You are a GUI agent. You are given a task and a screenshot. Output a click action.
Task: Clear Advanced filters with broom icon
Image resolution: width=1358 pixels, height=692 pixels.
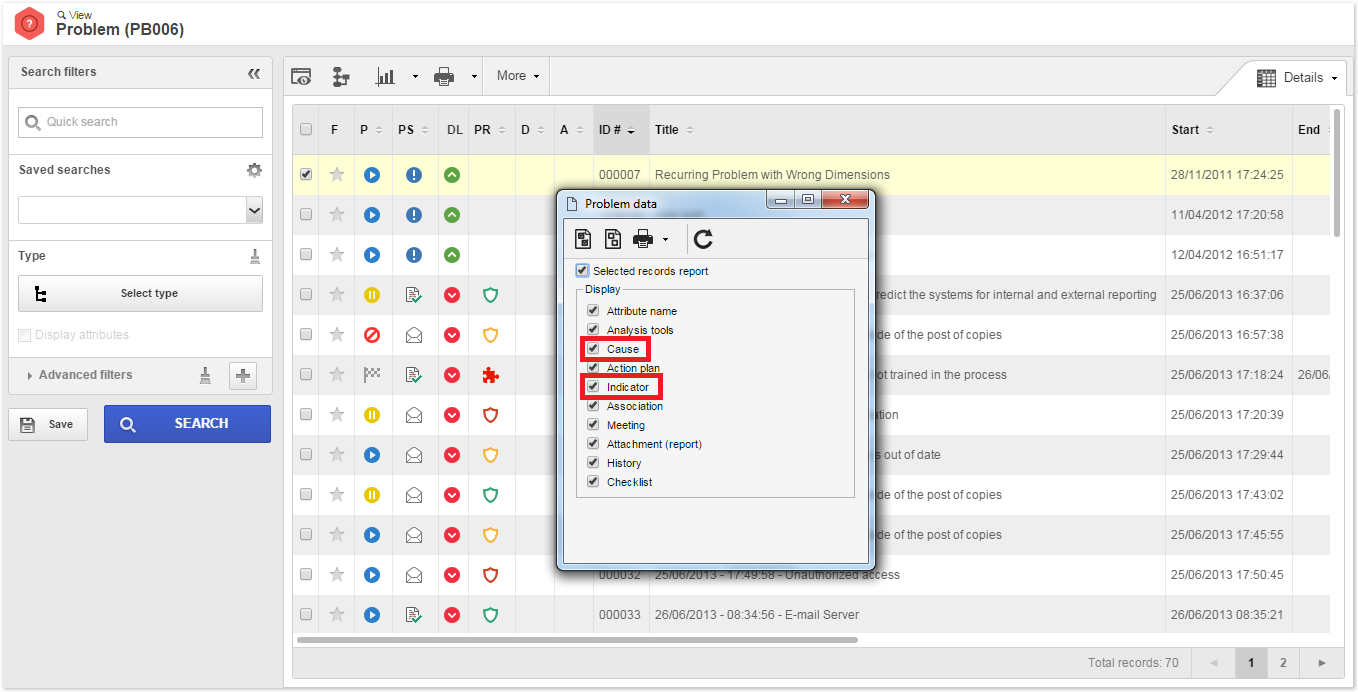(x=205, y=375)
